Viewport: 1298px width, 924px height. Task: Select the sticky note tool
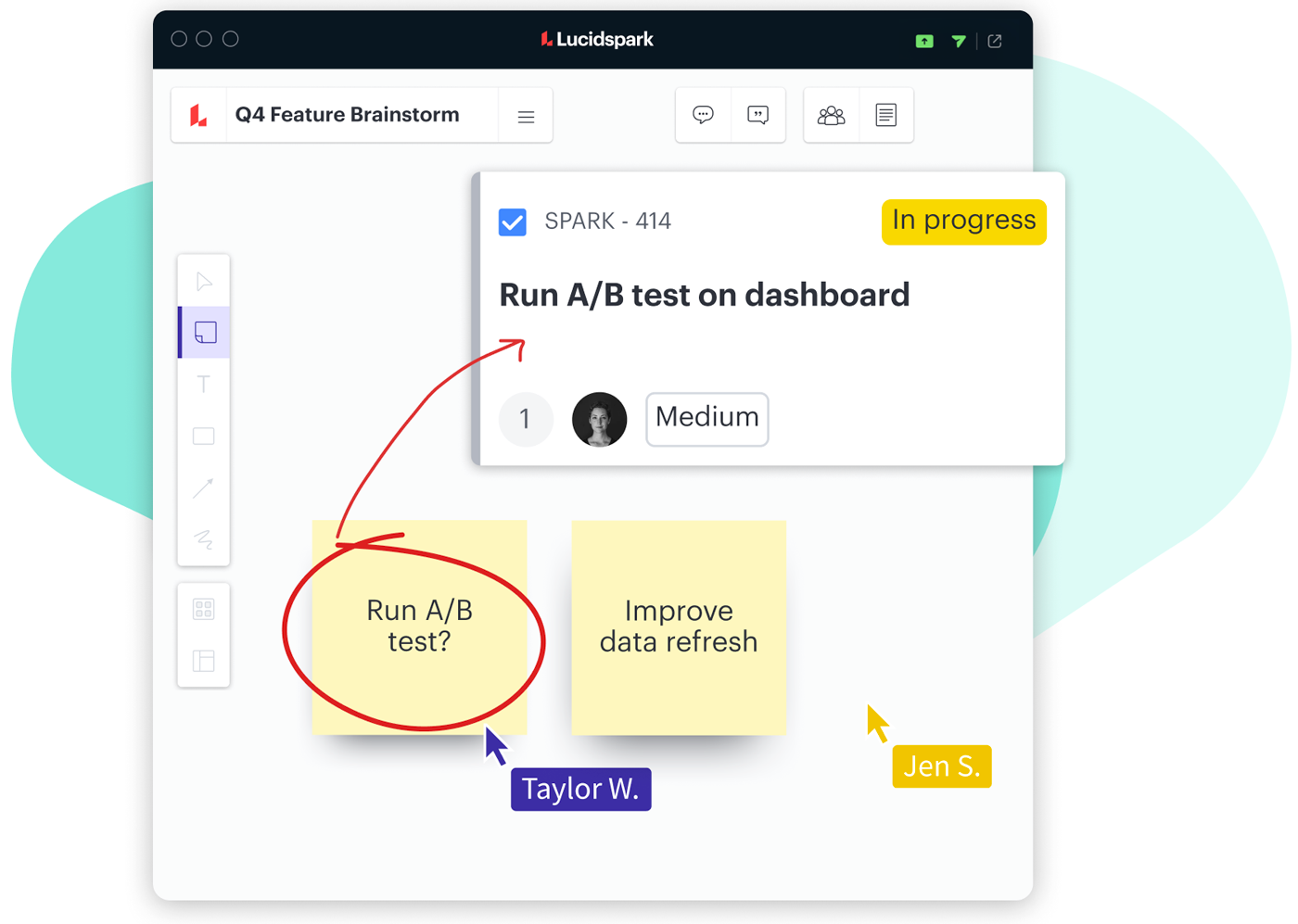pyautogui.click(x=205, y=332)
